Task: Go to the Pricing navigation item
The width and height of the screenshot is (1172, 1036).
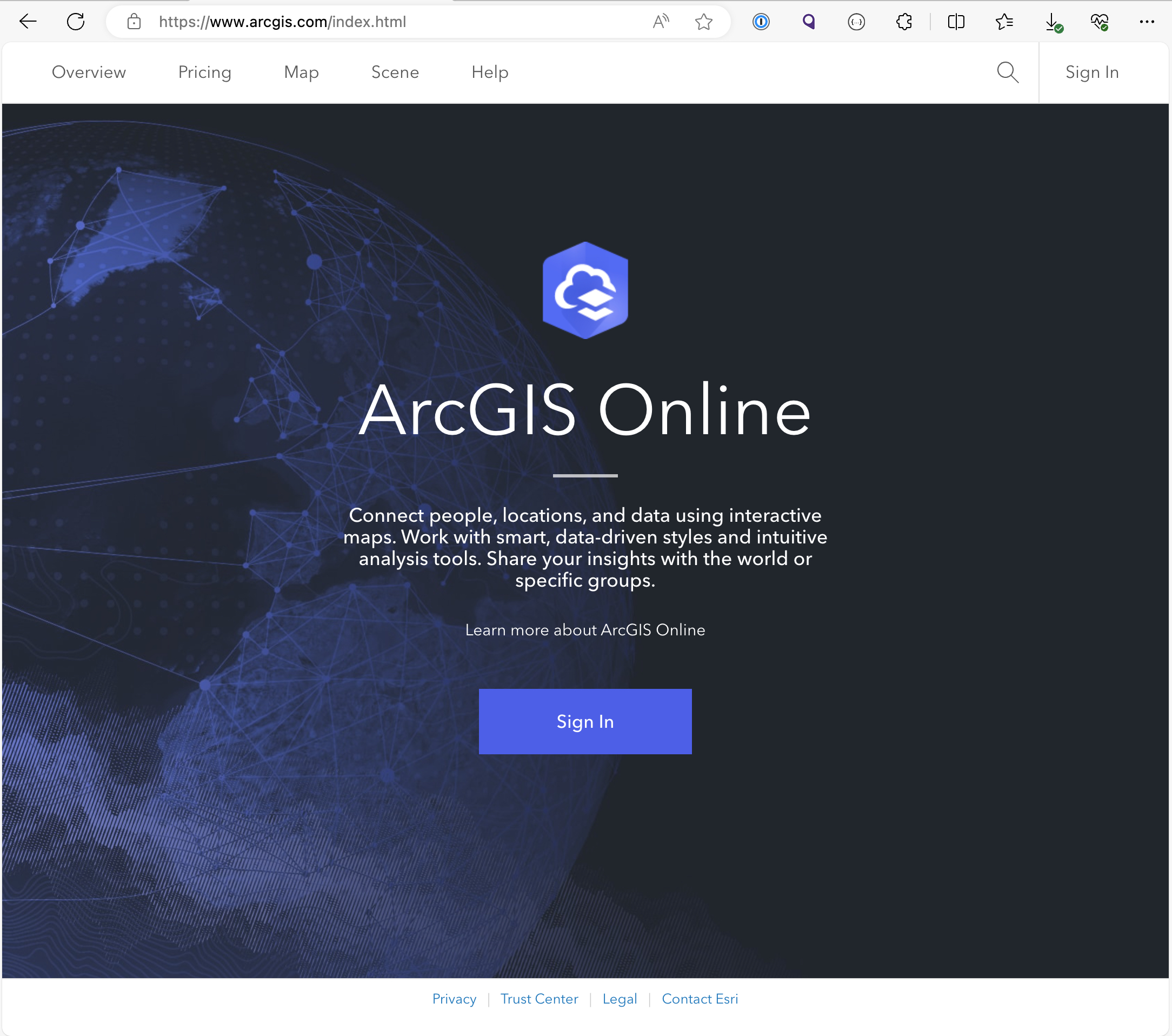Action: [205, 72]
